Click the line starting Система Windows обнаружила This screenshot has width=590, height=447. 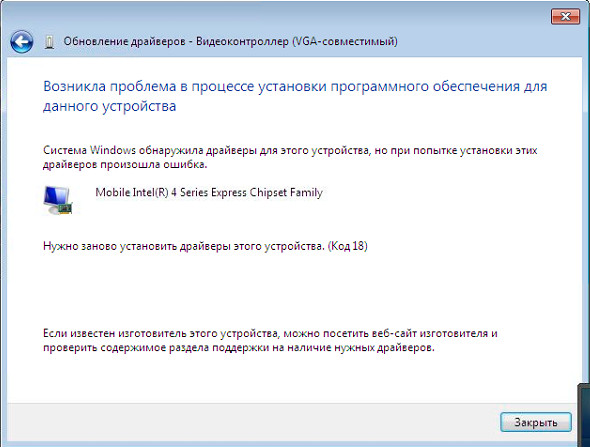click(x=290, y=151)
